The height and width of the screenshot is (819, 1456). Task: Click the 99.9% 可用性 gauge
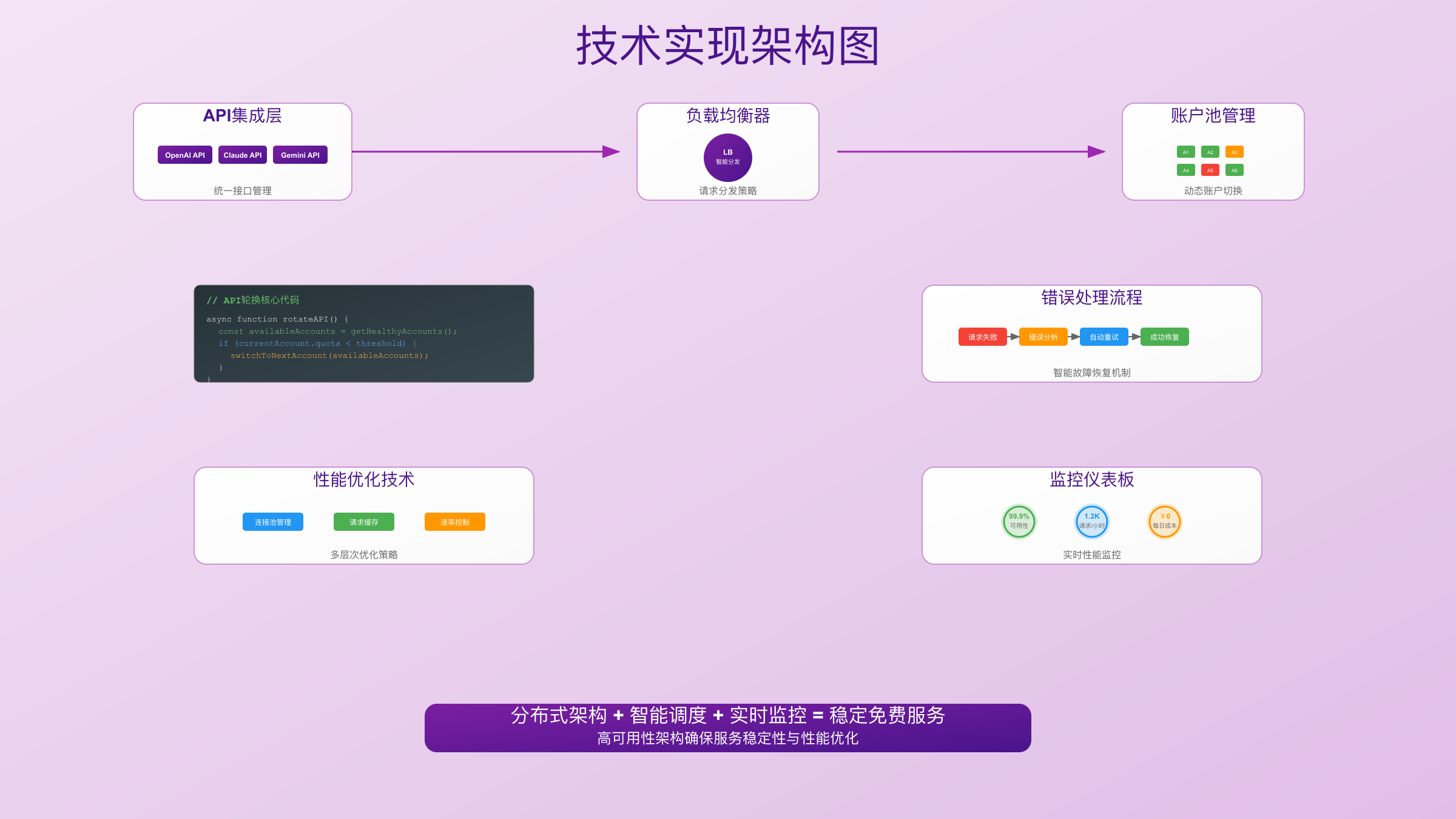(1019, 522)
